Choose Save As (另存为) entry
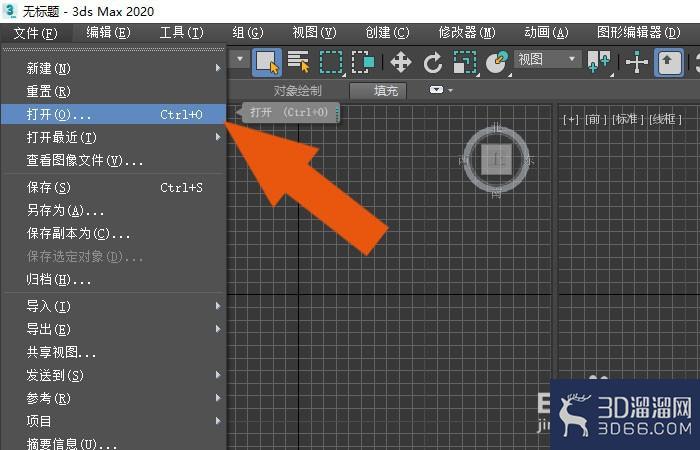The height and width of the screenshot is (450, 700). pyautogui.click(x=113, y=210)
